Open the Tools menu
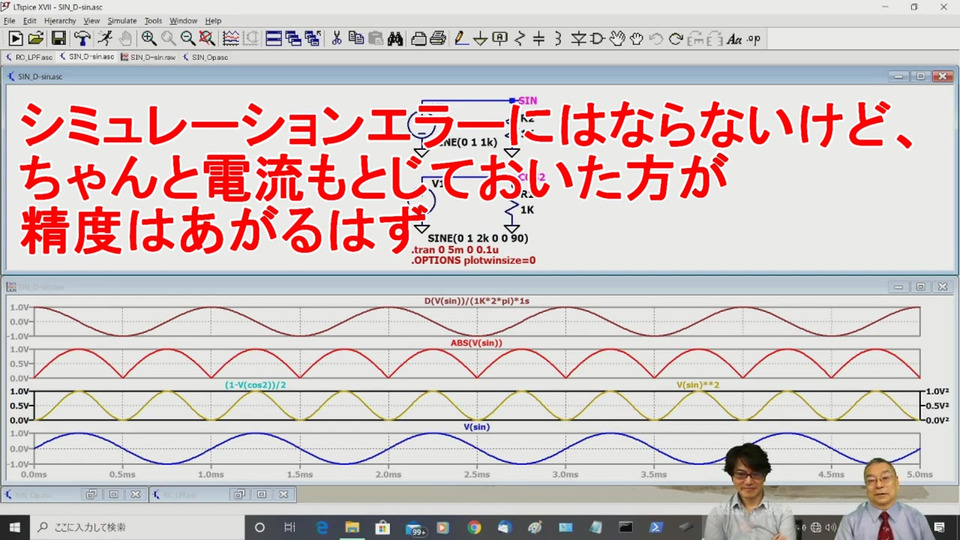Image resolution: width=960 pixels, height=540 pixels. point(153,21)
